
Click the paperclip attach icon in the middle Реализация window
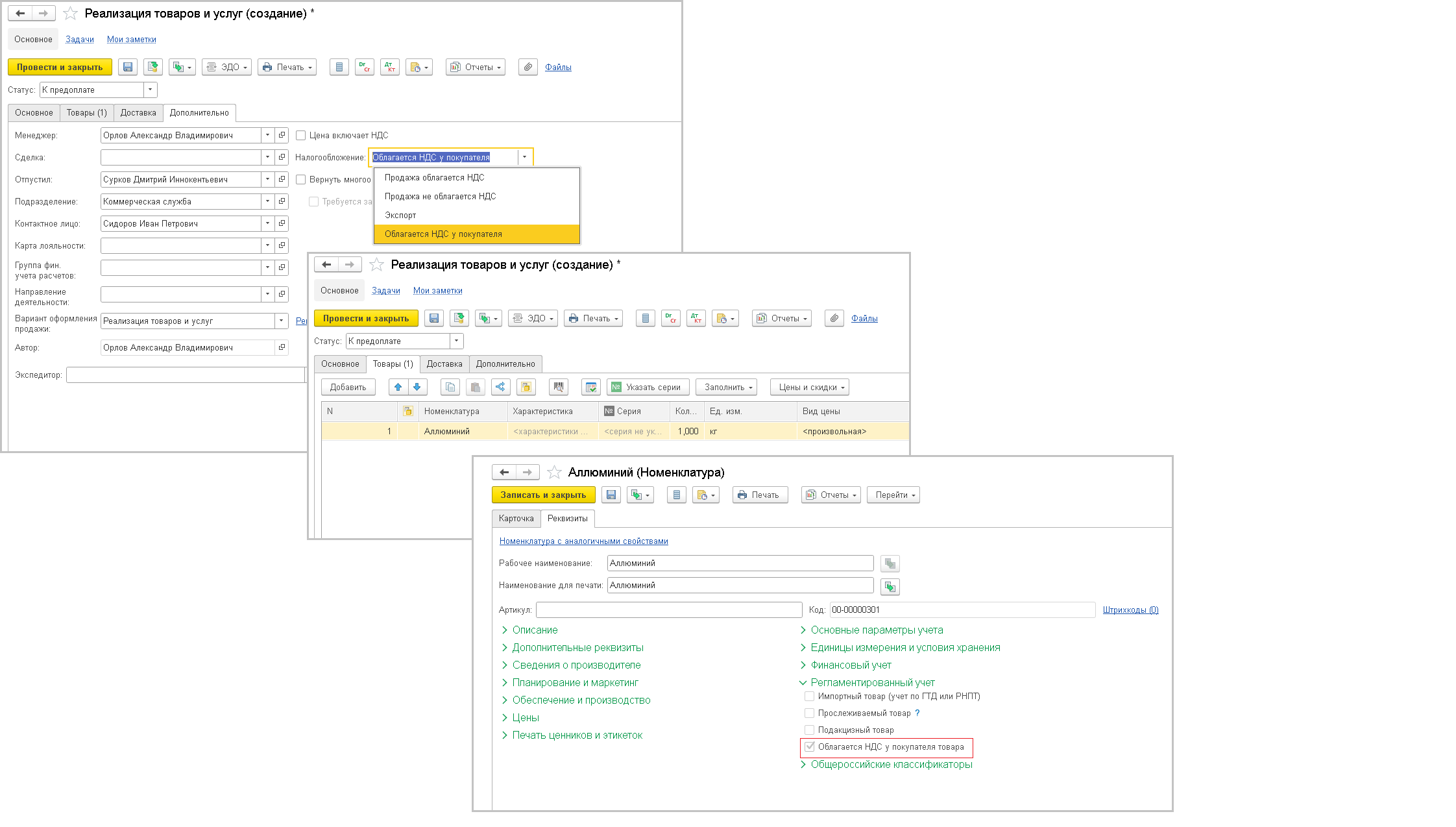pyautogui.click(x=834, y=319)
